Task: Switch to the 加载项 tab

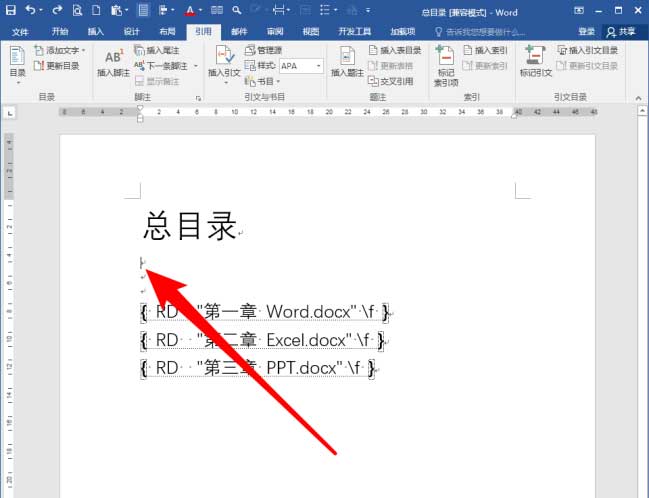Action: coord(402,31)
